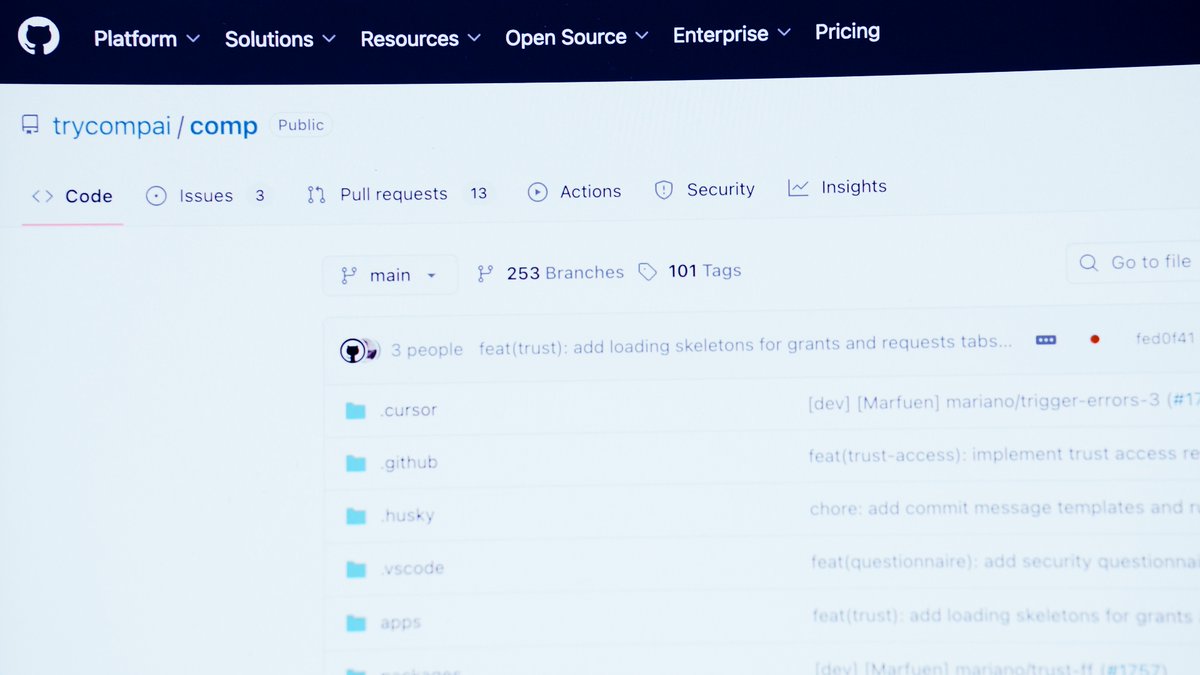Focus the Go to file search field
The image size is (1200, 675).
pos(1133,263)
